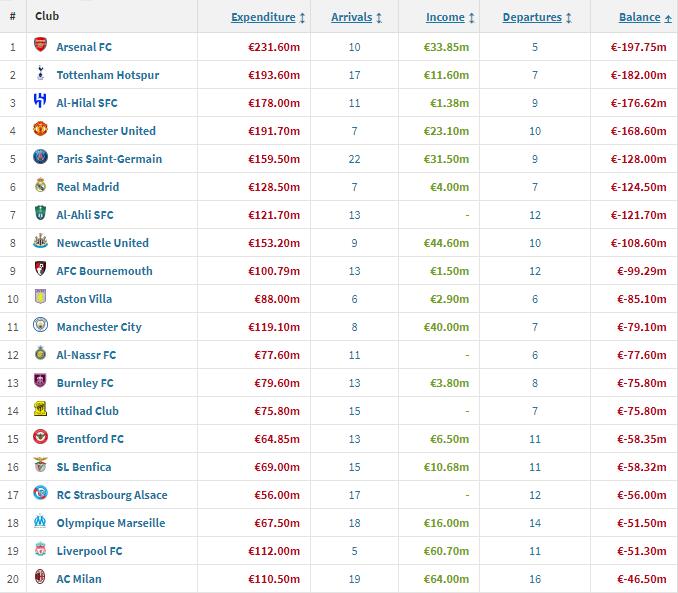Click the Paris Saint-Germain crest icon
Screen dimensions: 678x593
pos(40,157)
